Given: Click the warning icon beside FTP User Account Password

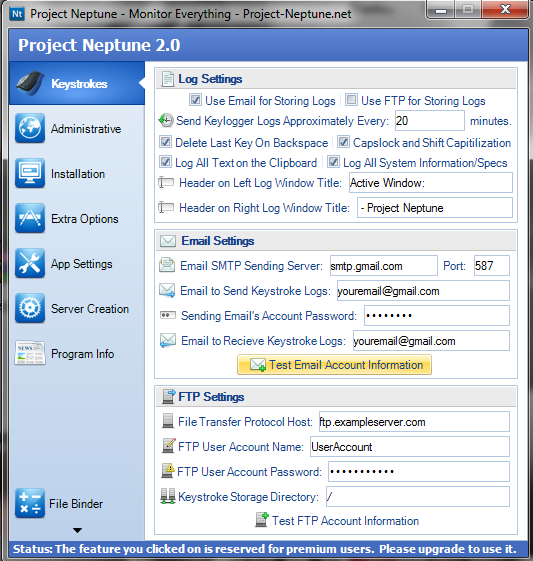Looking at the screenshot, I should coord(168,471).
